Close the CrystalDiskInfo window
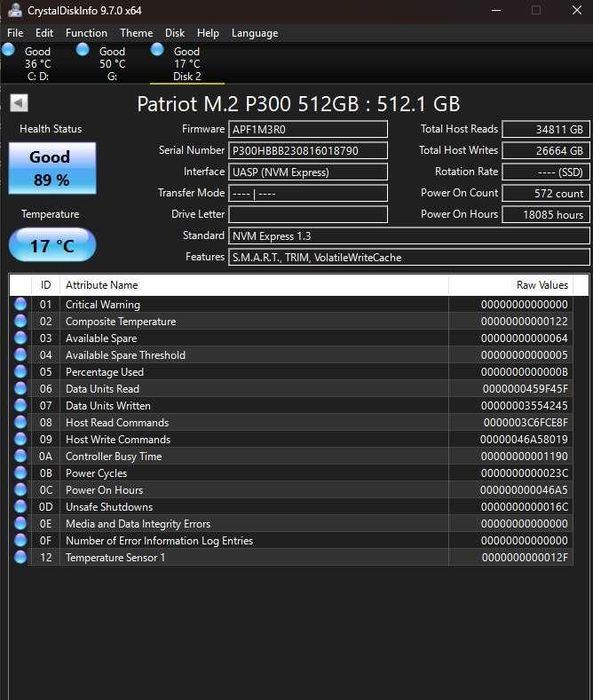Viewport: 593px width, 700px height. click(577, 10)
